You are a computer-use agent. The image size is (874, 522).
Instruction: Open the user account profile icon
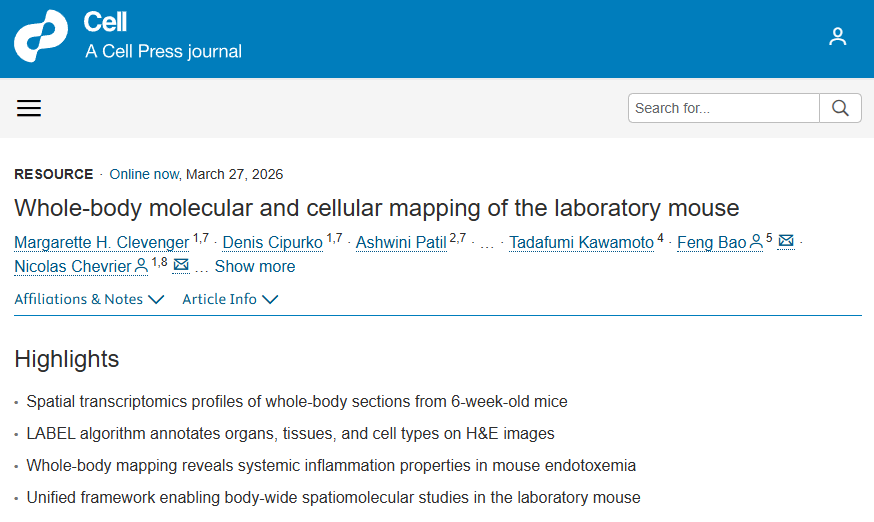838,37
